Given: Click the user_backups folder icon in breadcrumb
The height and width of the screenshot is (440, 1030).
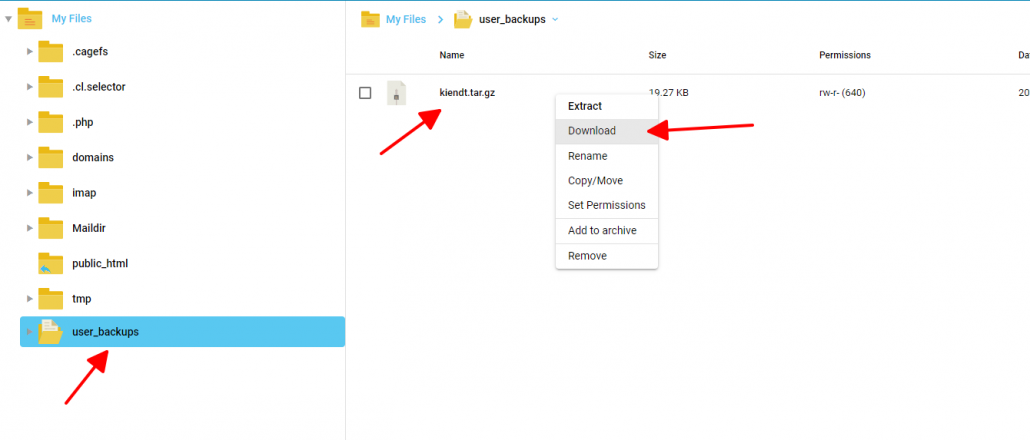Looking at the screenshot, I should pyautogui.click(x=463, y=19).
